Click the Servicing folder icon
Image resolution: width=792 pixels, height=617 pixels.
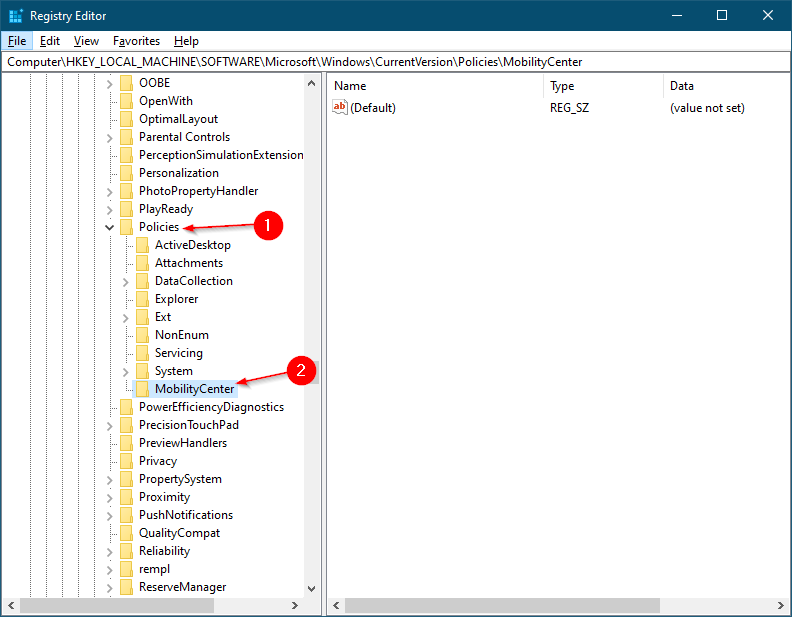click(x=142, y=353)
